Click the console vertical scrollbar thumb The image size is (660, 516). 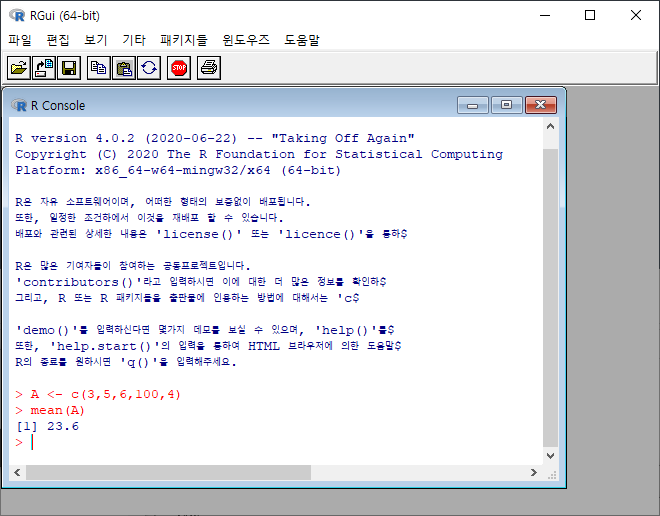click(550, 298)
